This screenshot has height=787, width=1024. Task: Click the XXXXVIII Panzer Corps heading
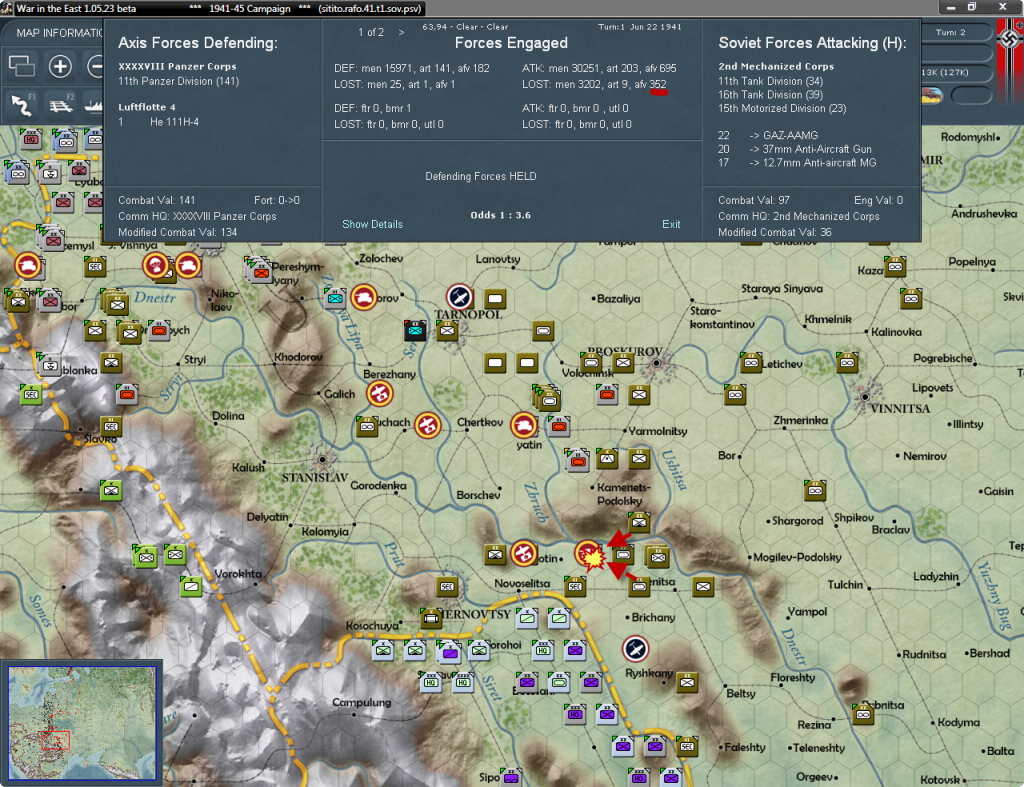pyautogui.click(x=177, y=66)
